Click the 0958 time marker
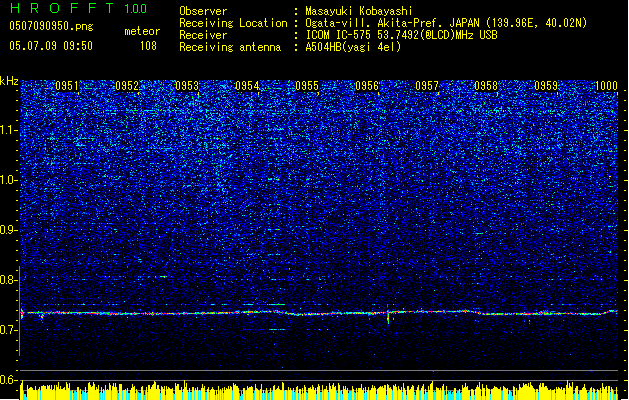Image resolution: width=629 pixels, height=400 pixels. [486, 86]
